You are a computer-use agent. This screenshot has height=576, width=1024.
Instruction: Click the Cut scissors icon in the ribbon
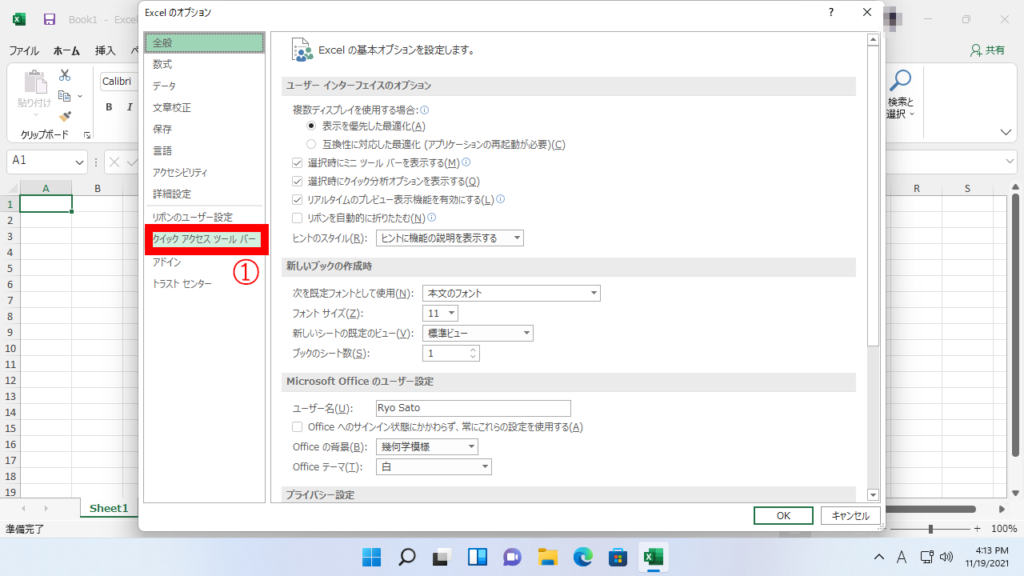click(x=65, y=75)
